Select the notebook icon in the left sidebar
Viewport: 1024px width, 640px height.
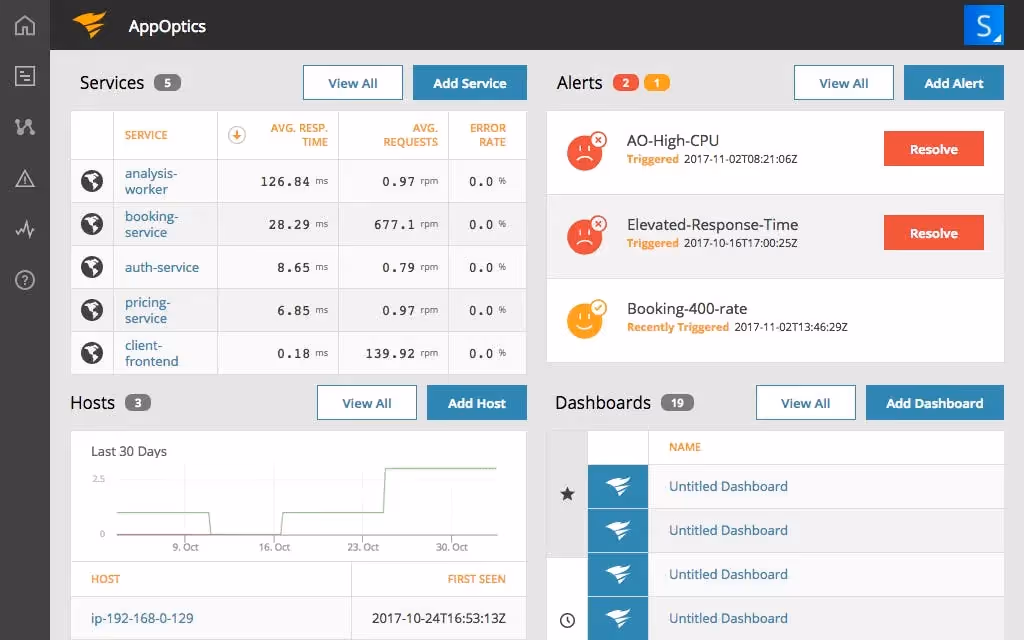point(24,75)
